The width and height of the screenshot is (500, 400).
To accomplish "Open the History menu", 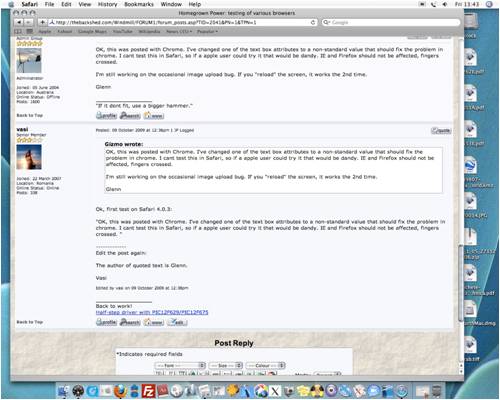I will (x=107, y=4).
